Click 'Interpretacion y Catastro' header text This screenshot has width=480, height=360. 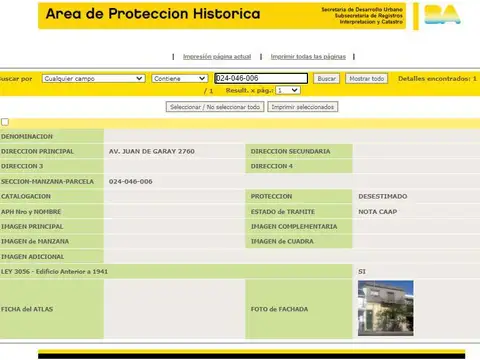(x=371, y=22)
